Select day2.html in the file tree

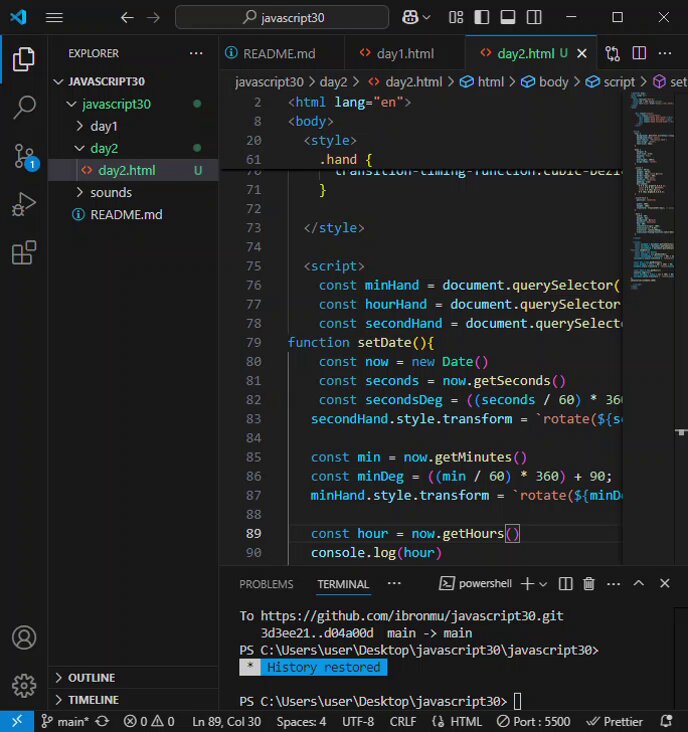pyautogui.click(x=133, y=170)
